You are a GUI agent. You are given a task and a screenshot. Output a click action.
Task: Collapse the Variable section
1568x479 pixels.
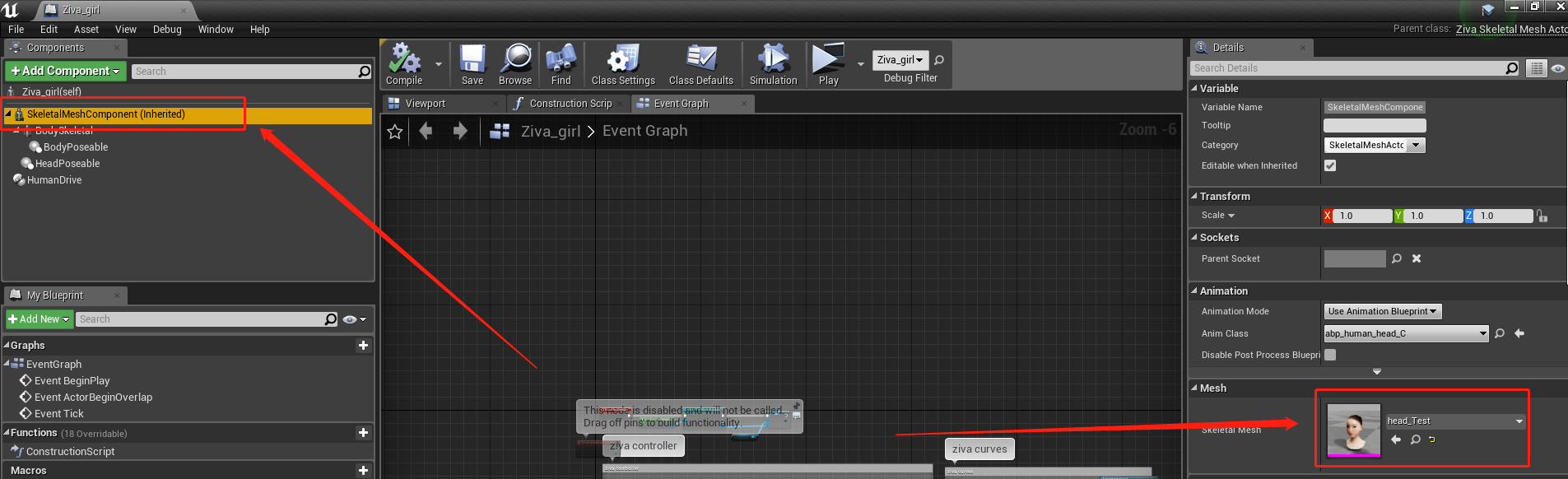[1195, 89]
